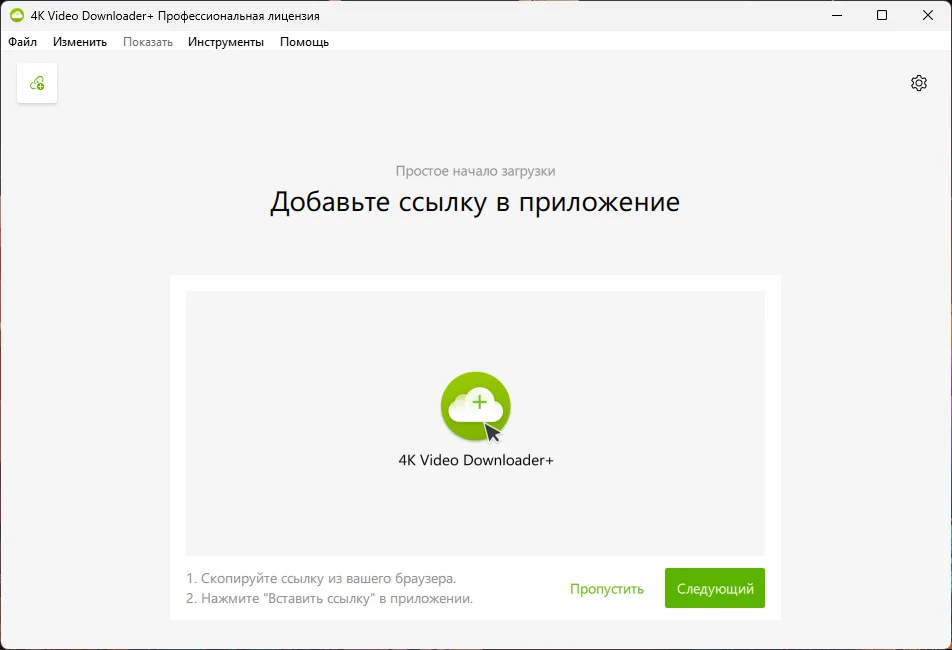The width and height of the screenshot is (952, 650).
Task: Open settings via the gear icon
Action: 918,83
